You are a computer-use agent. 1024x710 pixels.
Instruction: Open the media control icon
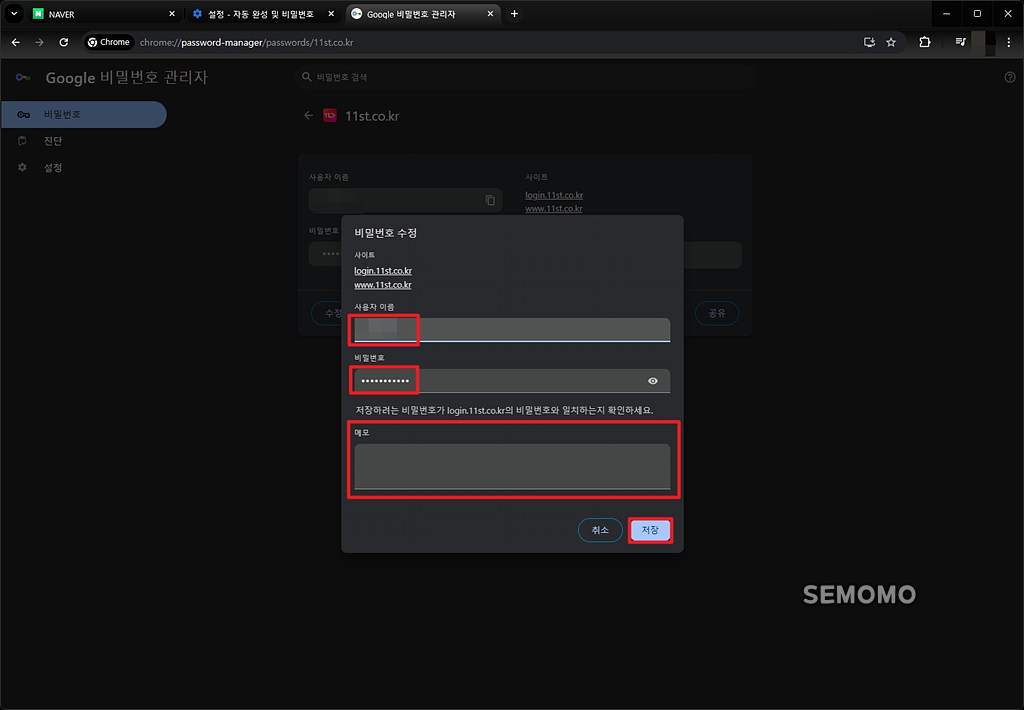[x=961, y=42]
